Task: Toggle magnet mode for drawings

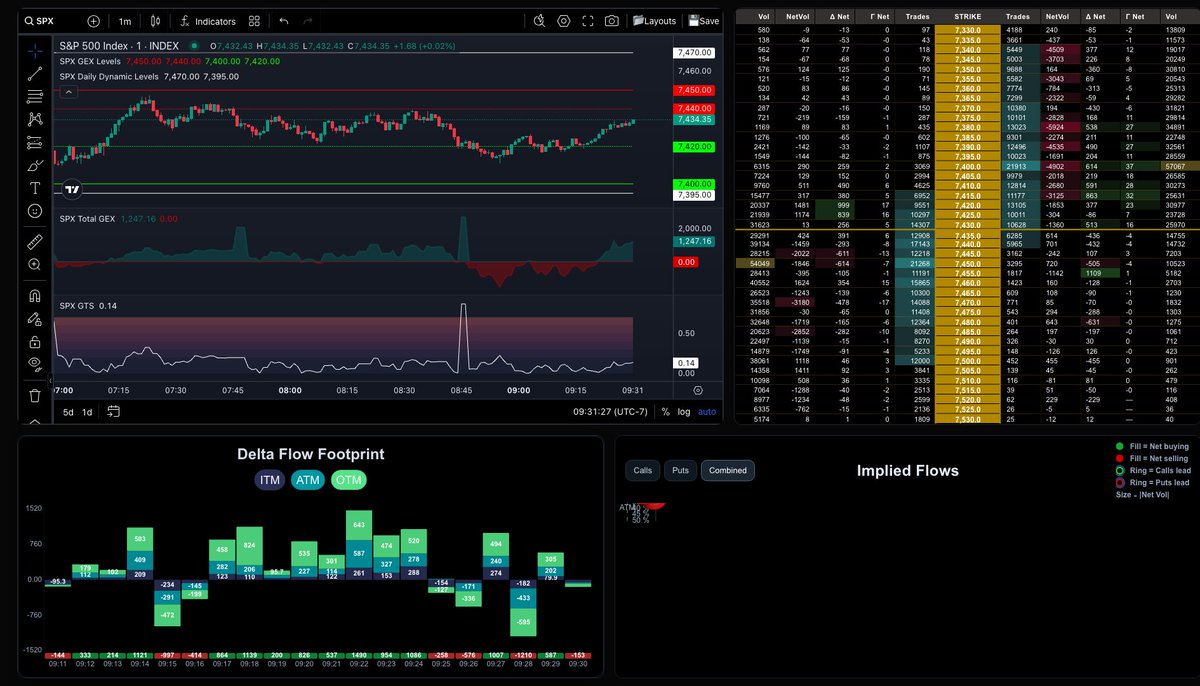Action: tap(35, 295)
